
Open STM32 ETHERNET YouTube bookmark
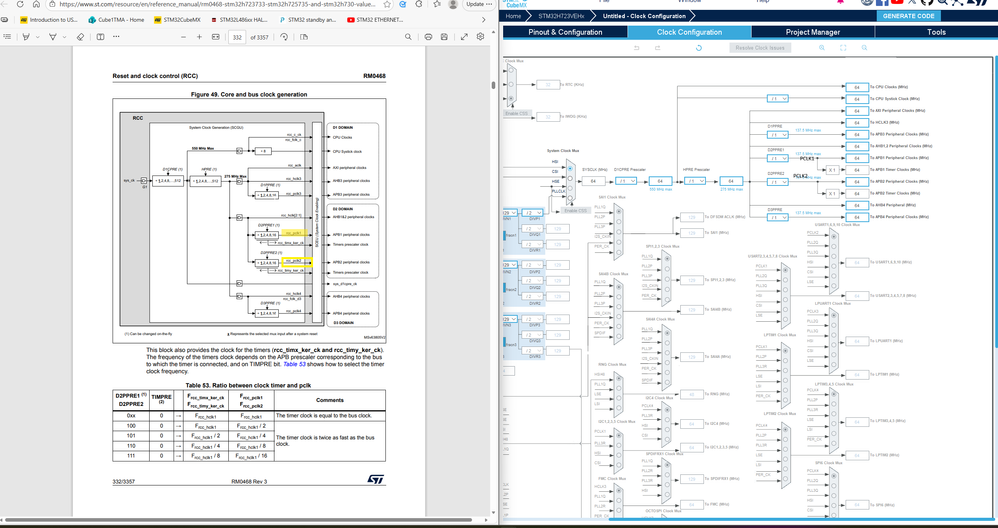tap(376, 20)
